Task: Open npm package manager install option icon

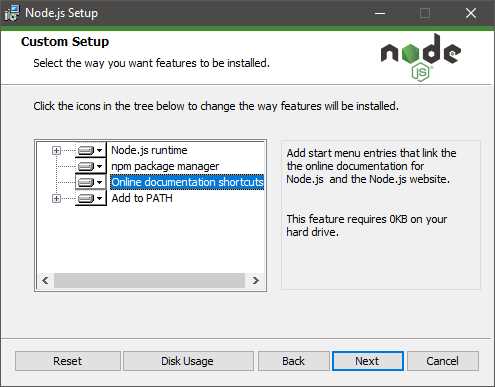Action: 90,166
